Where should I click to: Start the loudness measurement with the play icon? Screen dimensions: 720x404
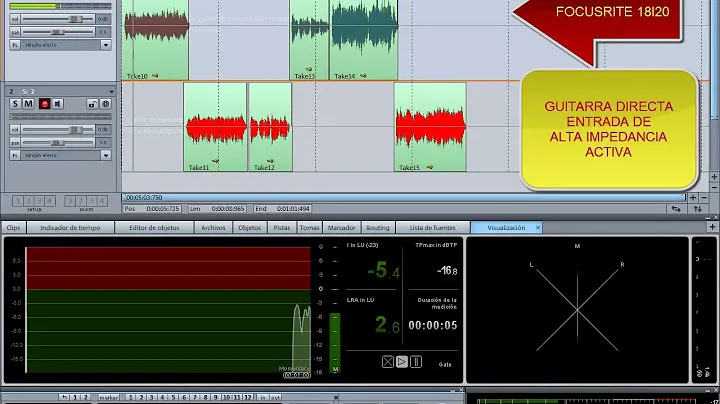pyautogui.click(x=402, y=362)
